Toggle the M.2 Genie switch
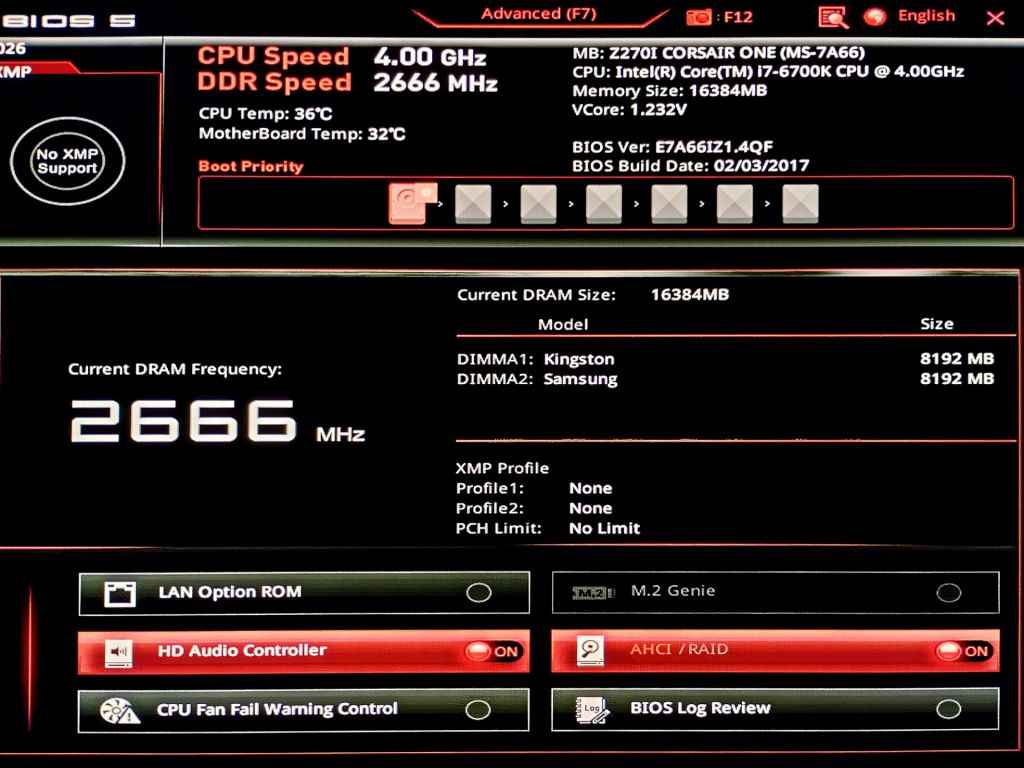The image size is (1024, 768). click(x=948, y=592)
